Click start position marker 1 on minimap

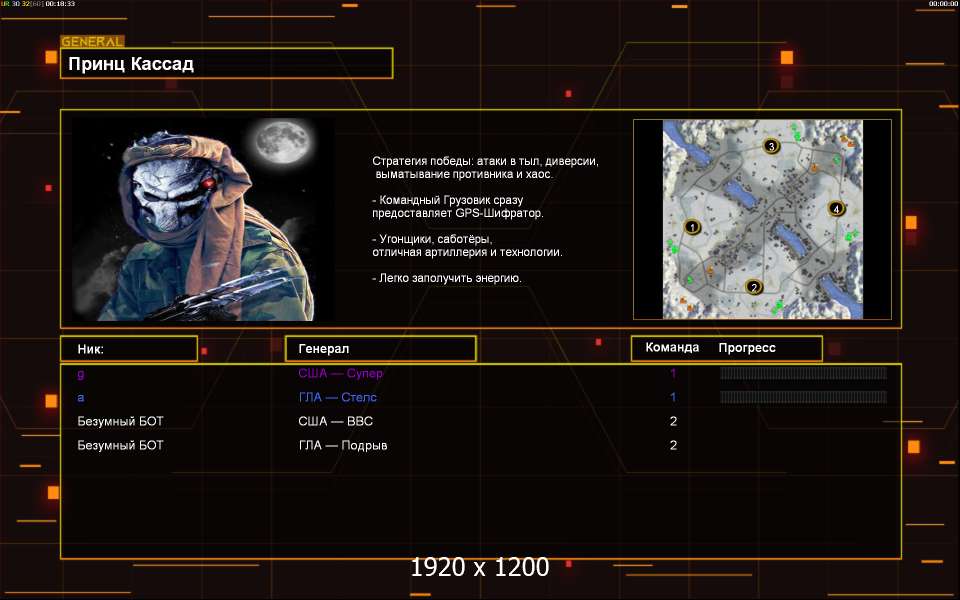pos(692,227)
